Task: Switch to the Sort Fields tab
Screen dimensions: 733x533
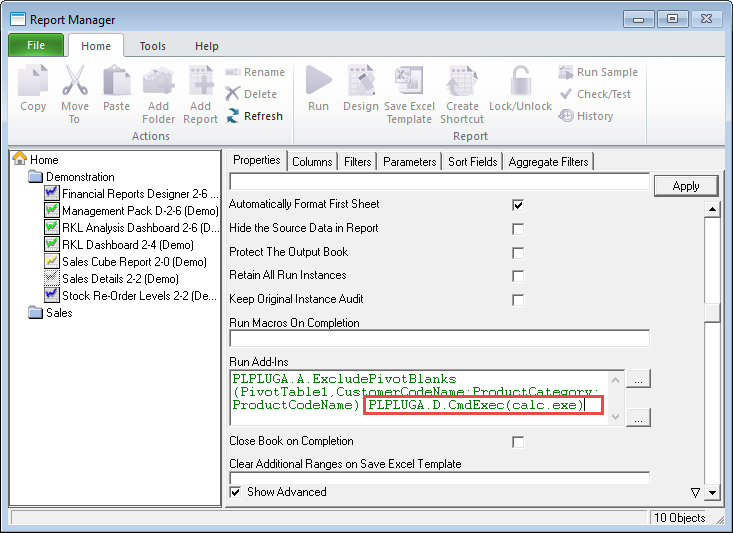Action: [473, 162]
